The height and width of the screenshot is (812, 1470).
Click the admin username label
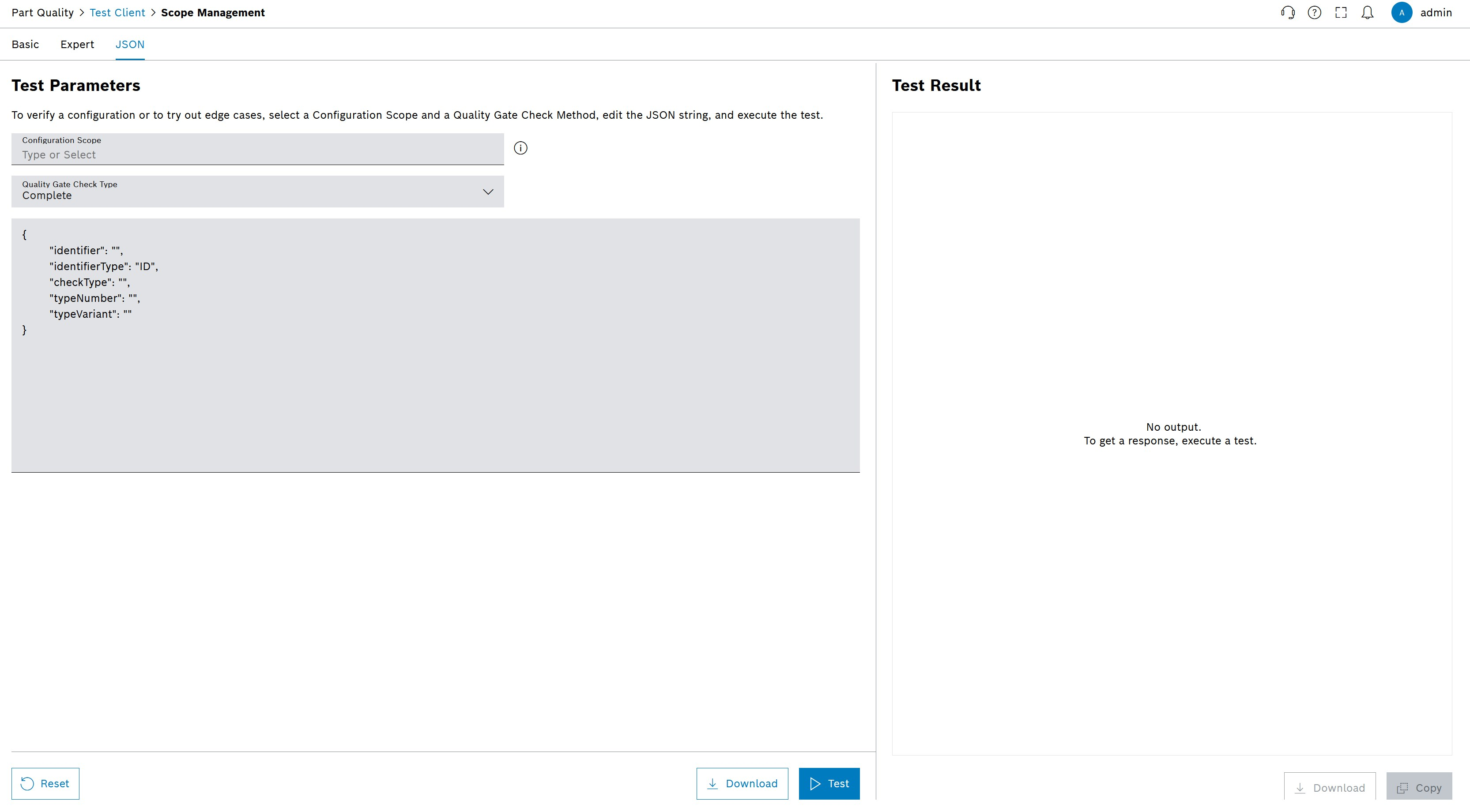[1436, 12]
